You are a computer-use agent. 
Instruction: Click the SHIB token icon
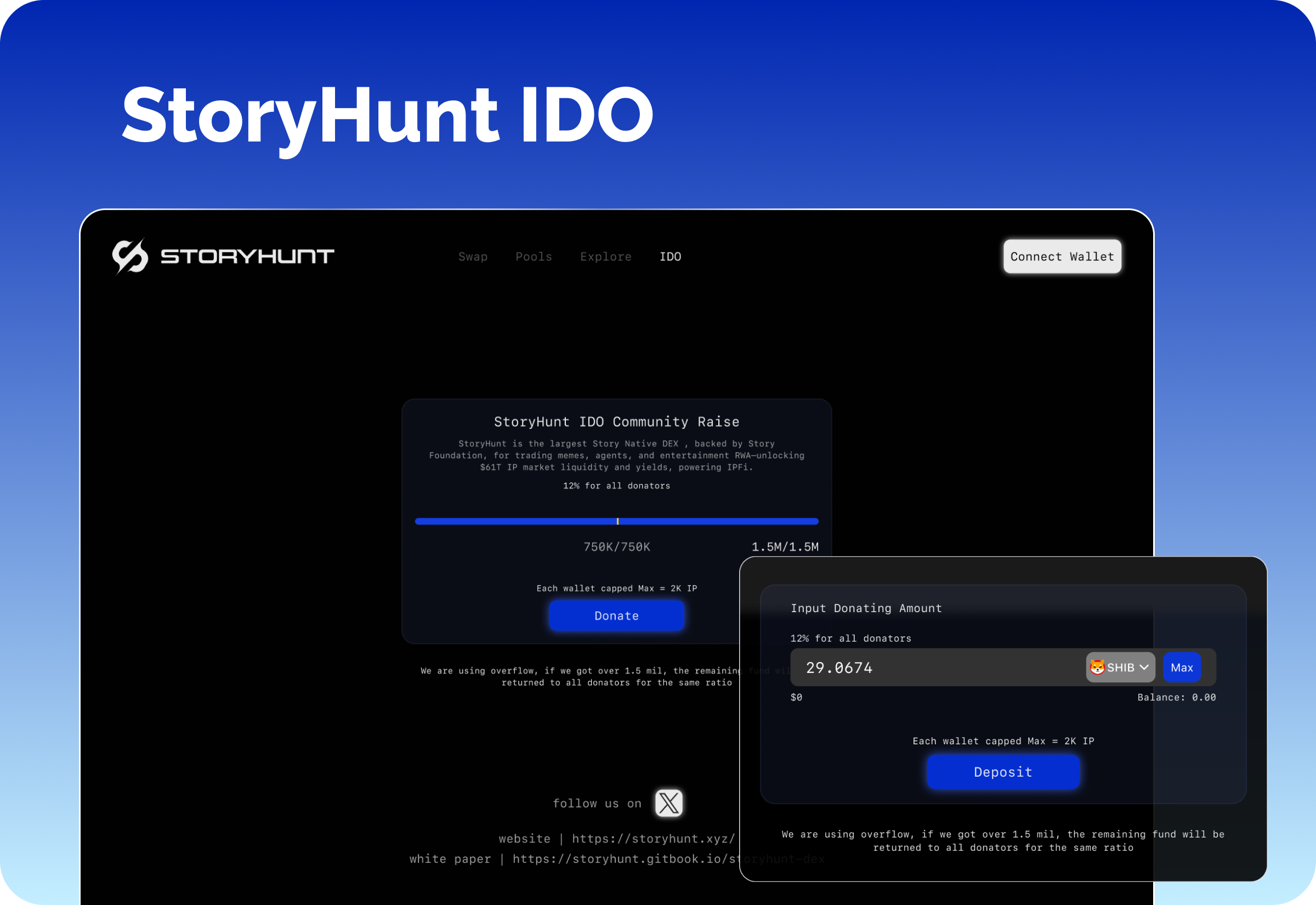[1097, 667]
